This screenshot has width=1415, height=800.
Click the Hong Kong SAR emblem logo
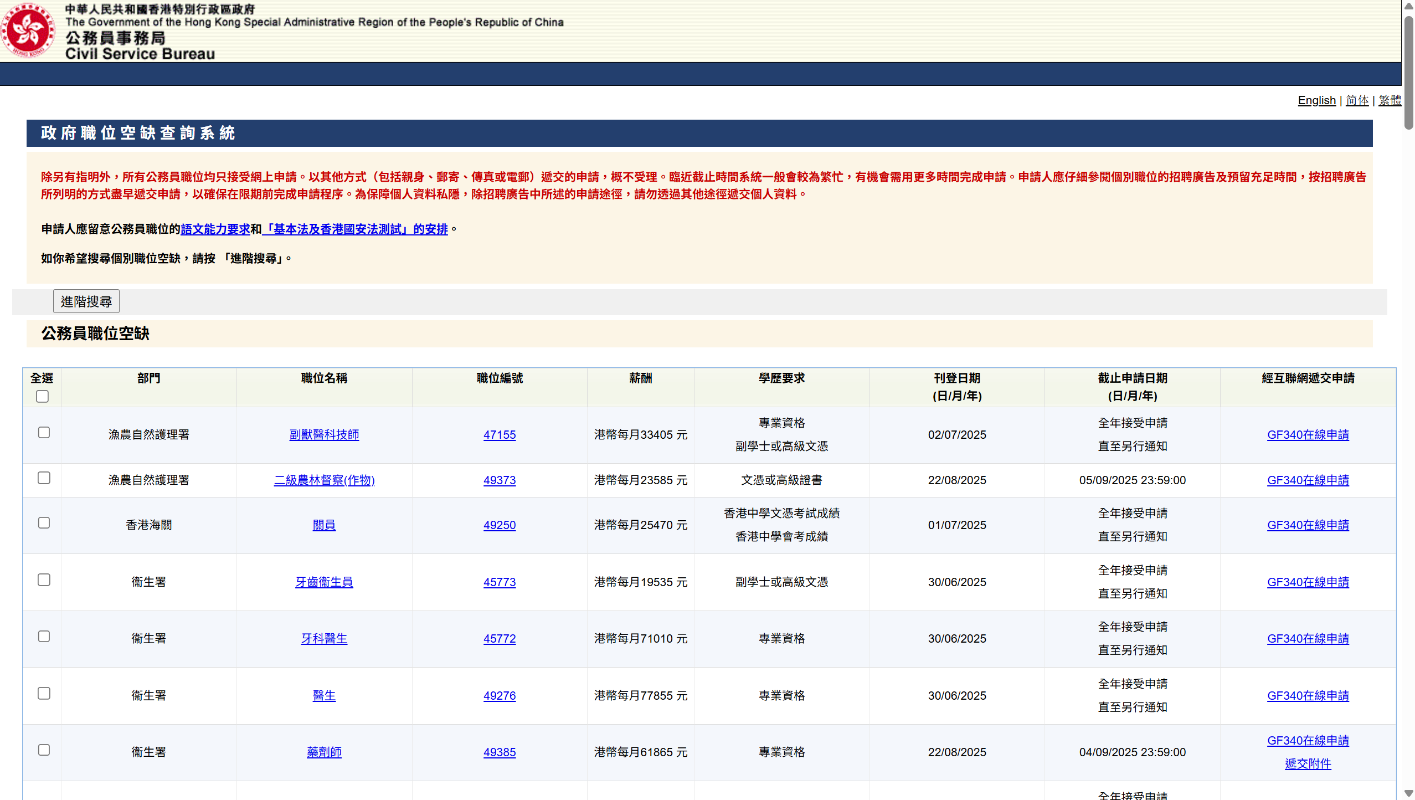coord(28,31)
